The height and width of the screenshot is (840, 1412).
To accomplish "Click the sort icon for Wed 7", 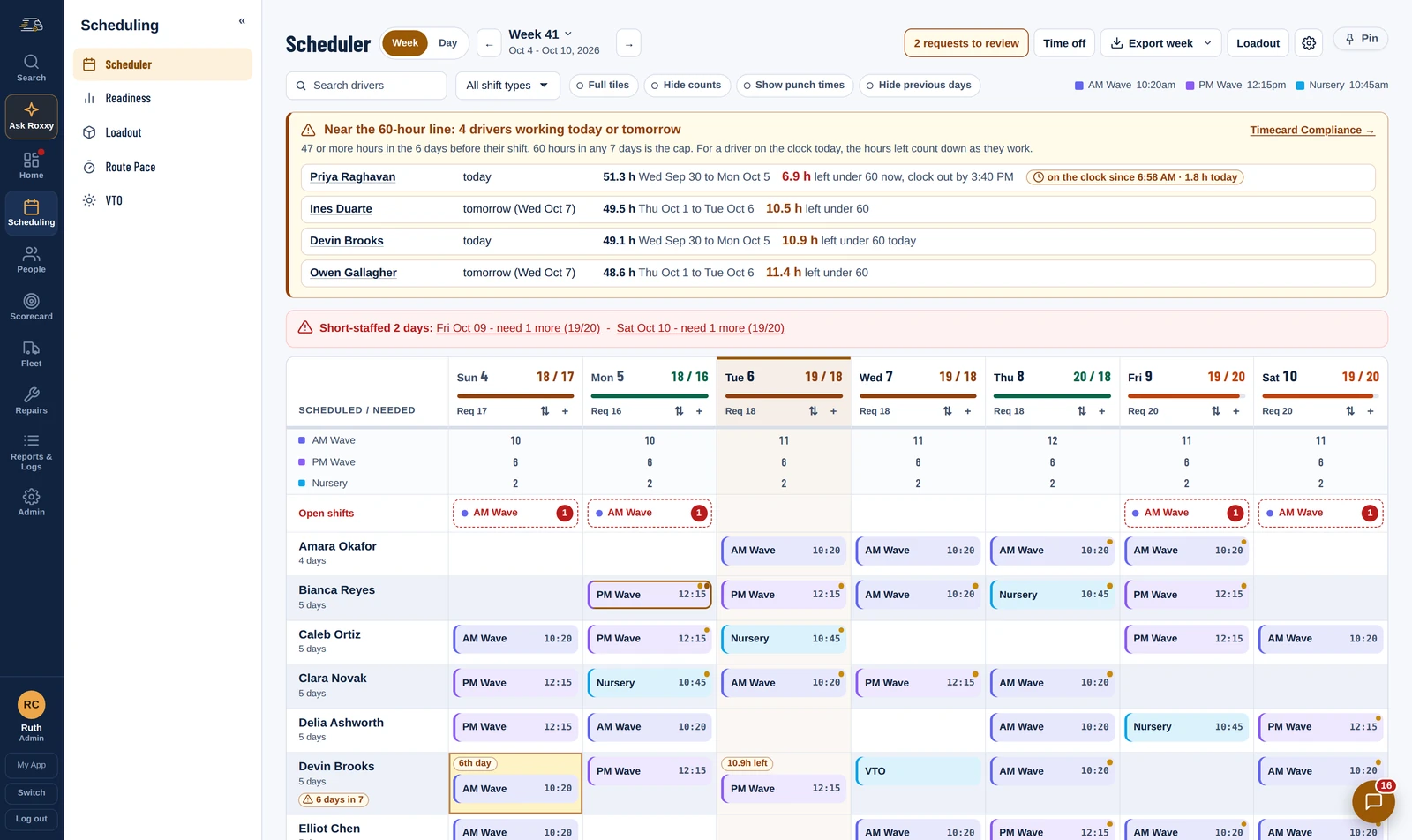I will coord(947,411).
